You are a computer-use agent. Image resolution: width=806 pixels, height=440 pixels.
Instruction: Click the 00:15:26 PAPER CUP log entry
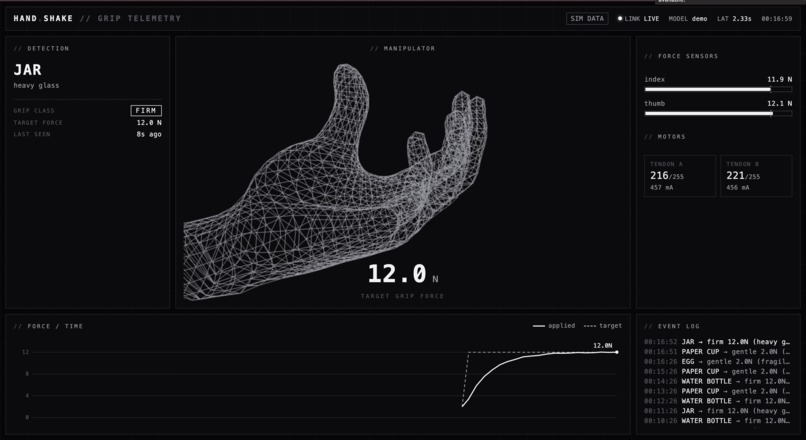pos(717,371)
